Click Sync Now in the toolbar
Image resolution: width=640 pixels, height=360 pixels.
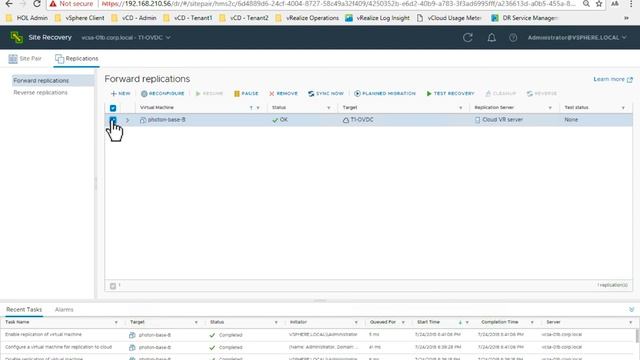326,93
